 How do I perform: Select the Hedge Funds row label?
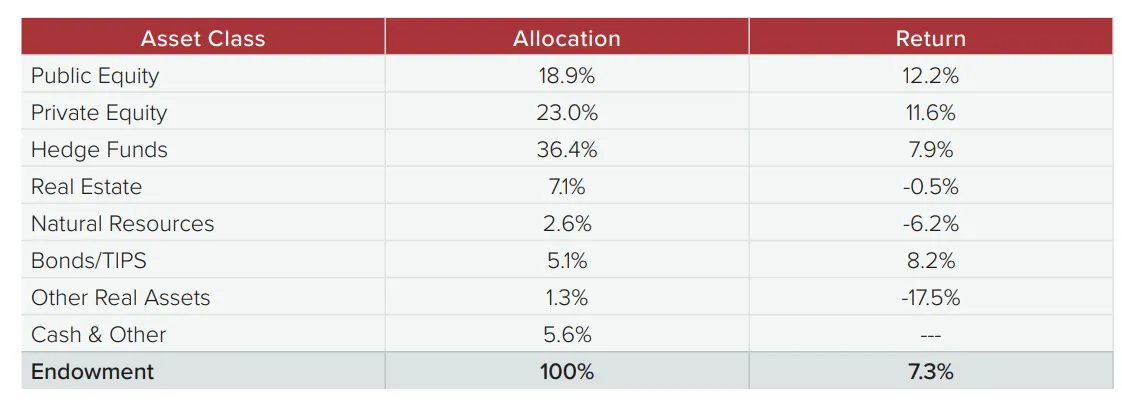coord(99,150)
